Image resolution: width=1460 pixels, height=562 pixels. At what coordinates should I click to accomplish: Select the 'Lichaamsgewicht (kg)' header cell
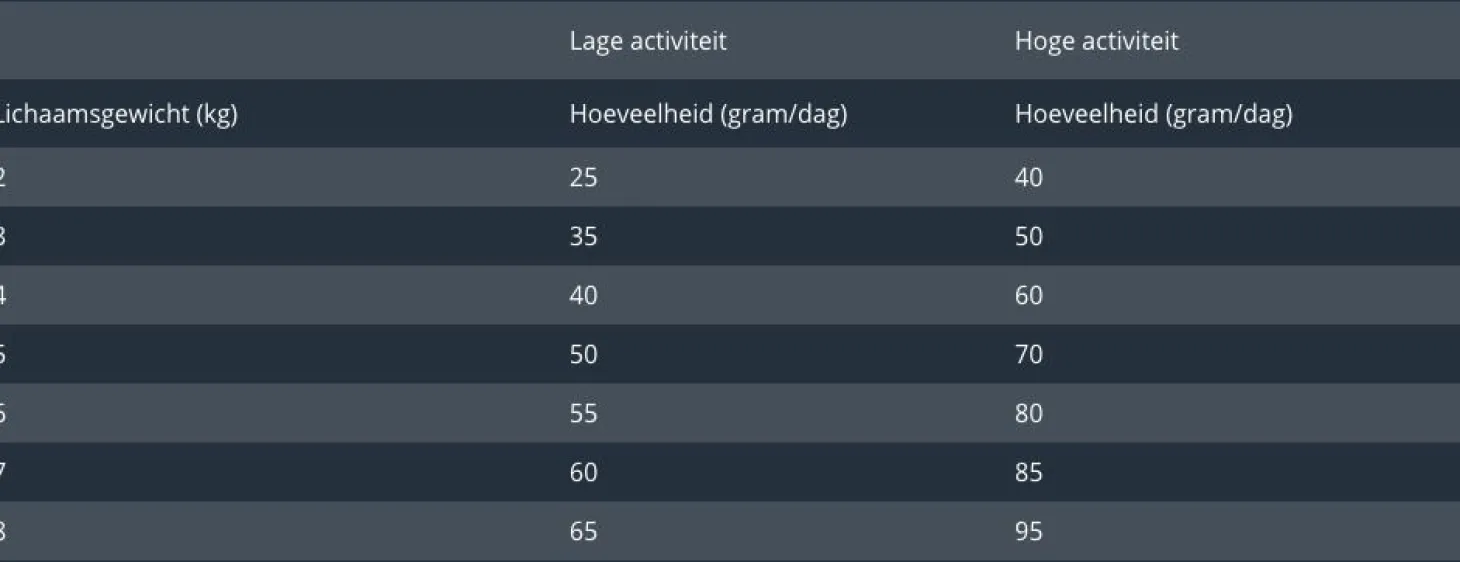click(118, 114)
